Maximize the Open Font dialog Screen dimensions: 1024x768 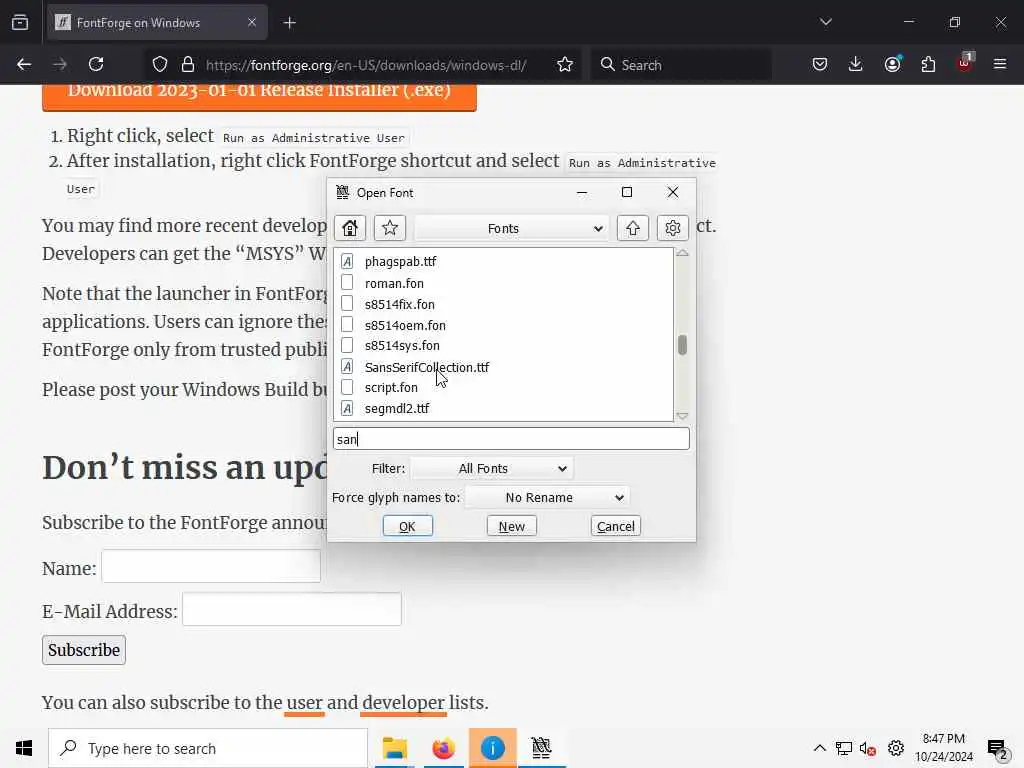[x=627, y=192]
